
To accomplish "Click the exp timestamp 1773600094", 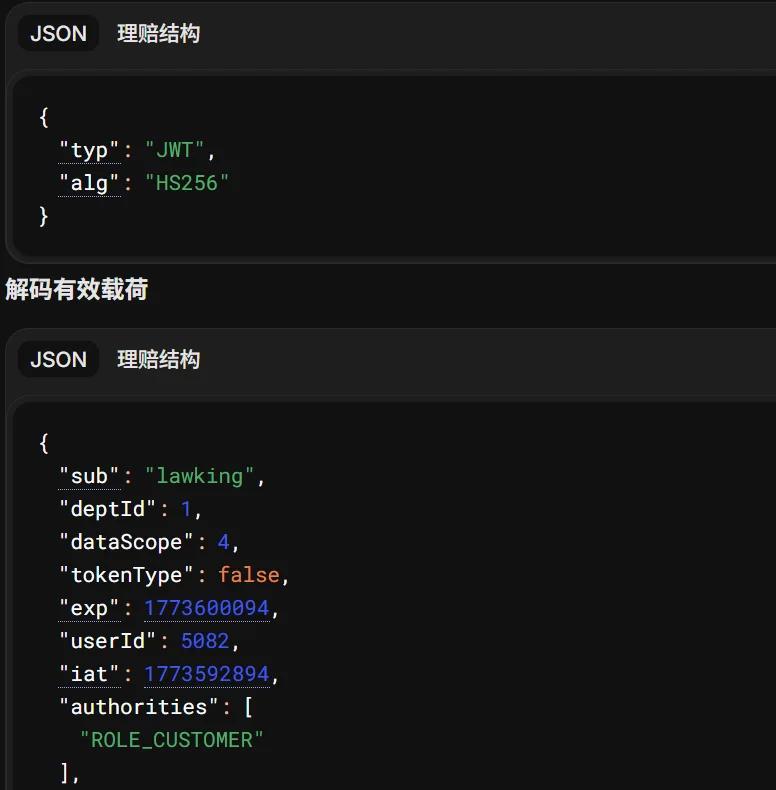I will tap(206, 608).
